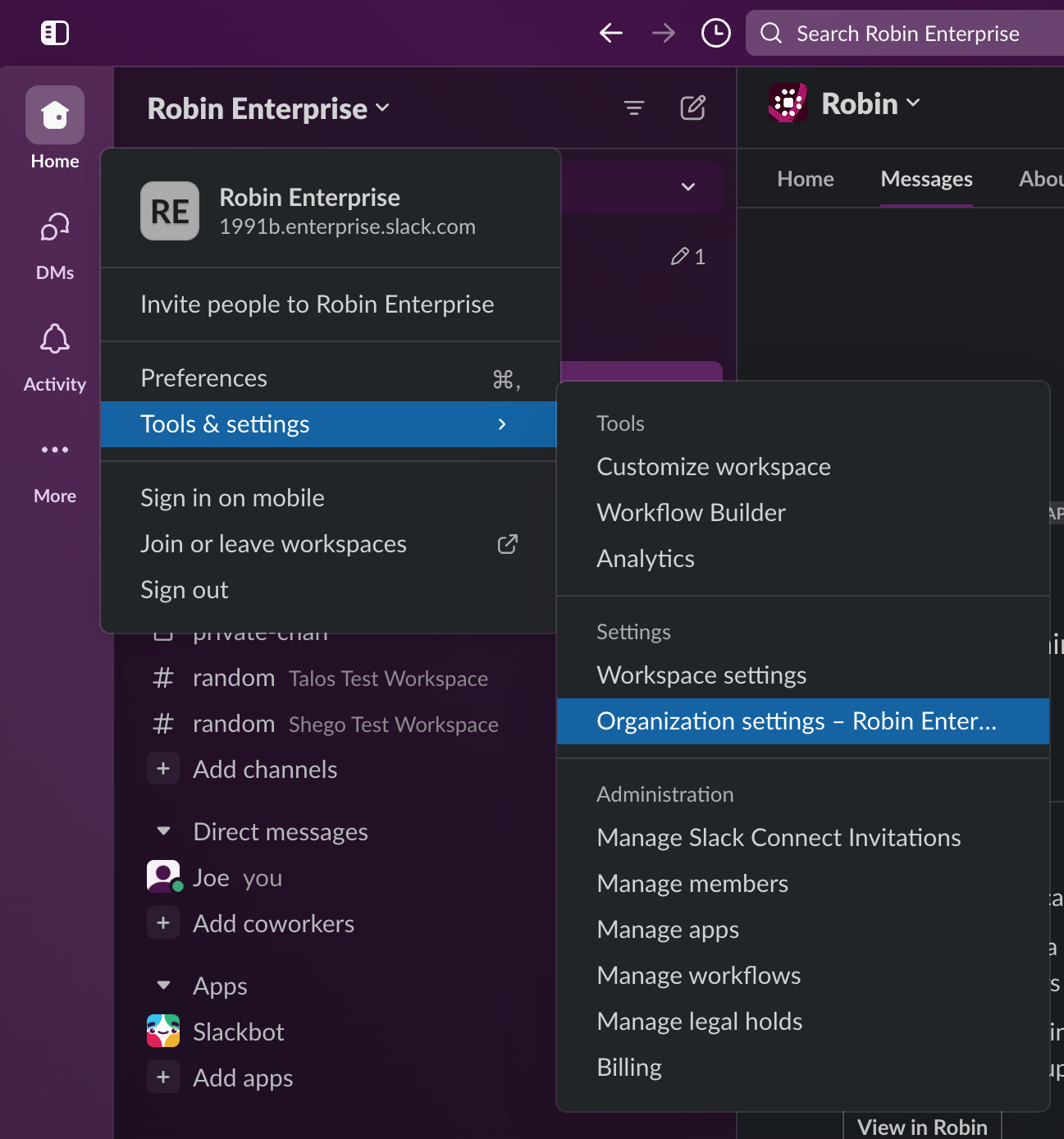Collapse the Direct messages section
1064x1139 pixels.
coord(162,830)
